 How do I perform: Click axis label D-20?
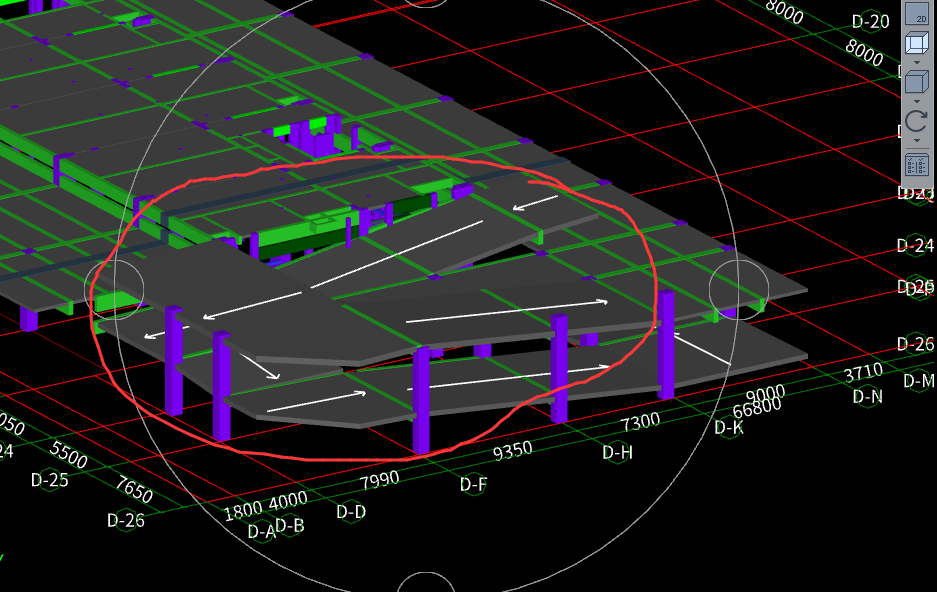click(x=871, y=22)
